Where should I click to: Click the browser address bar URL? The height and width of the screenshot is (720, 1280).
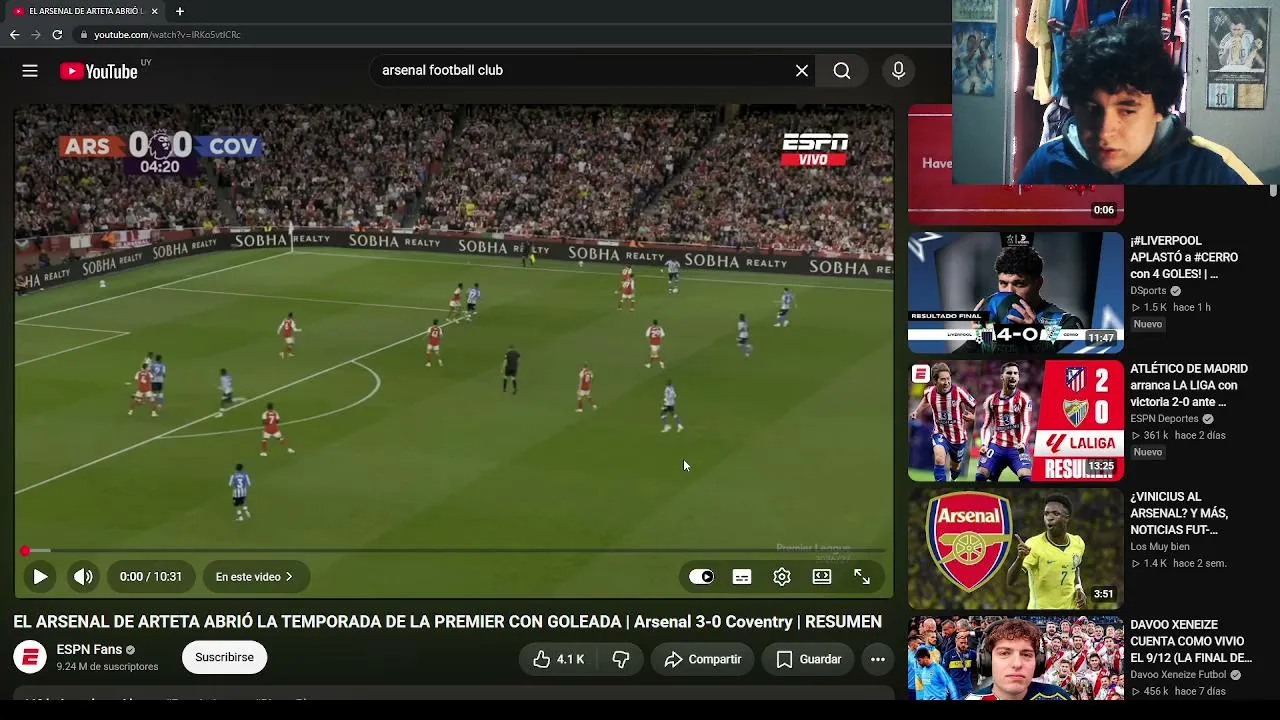click(167, 35)
